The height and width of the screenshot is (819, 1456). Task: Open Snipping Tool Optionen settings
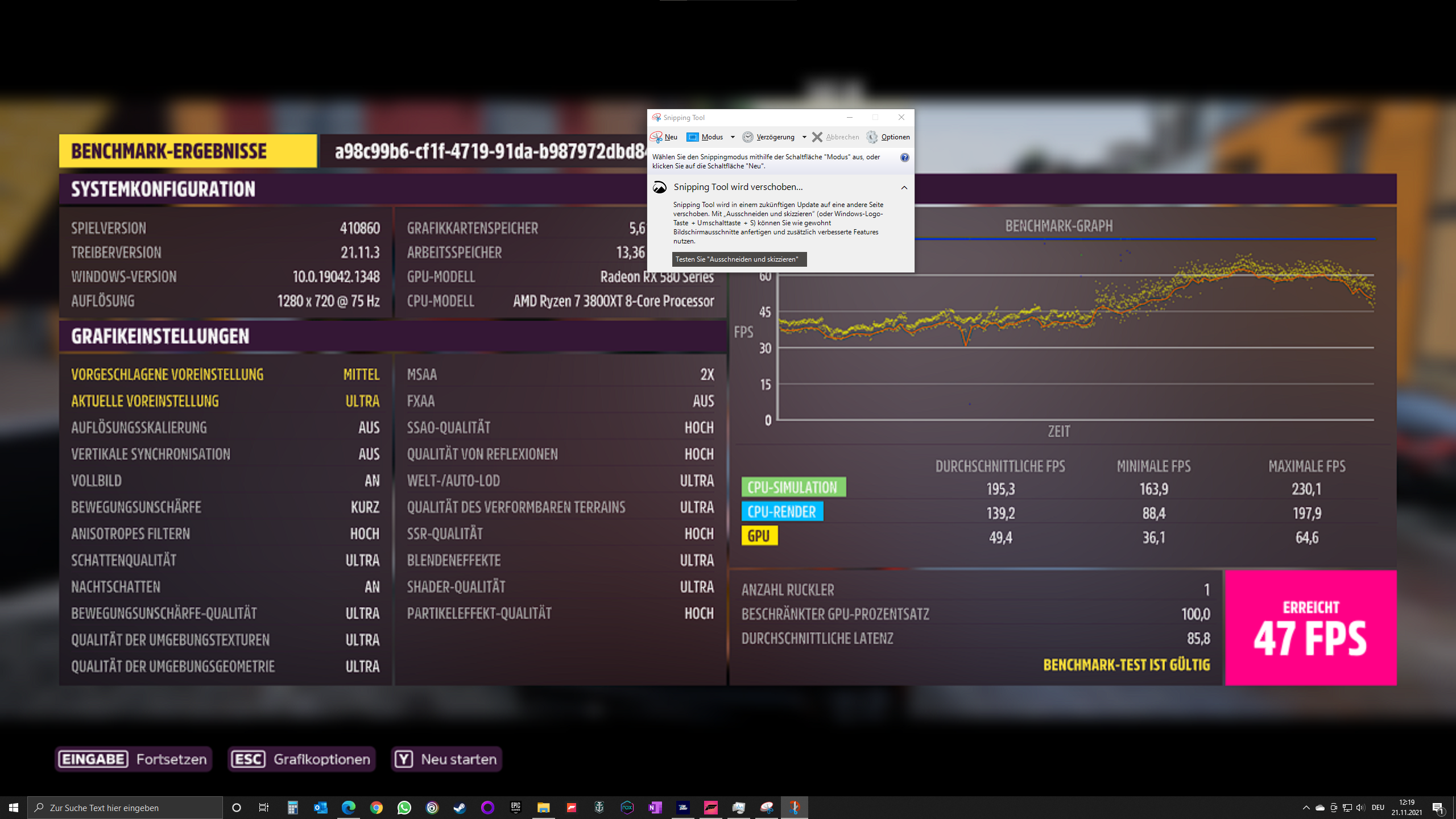888,137
